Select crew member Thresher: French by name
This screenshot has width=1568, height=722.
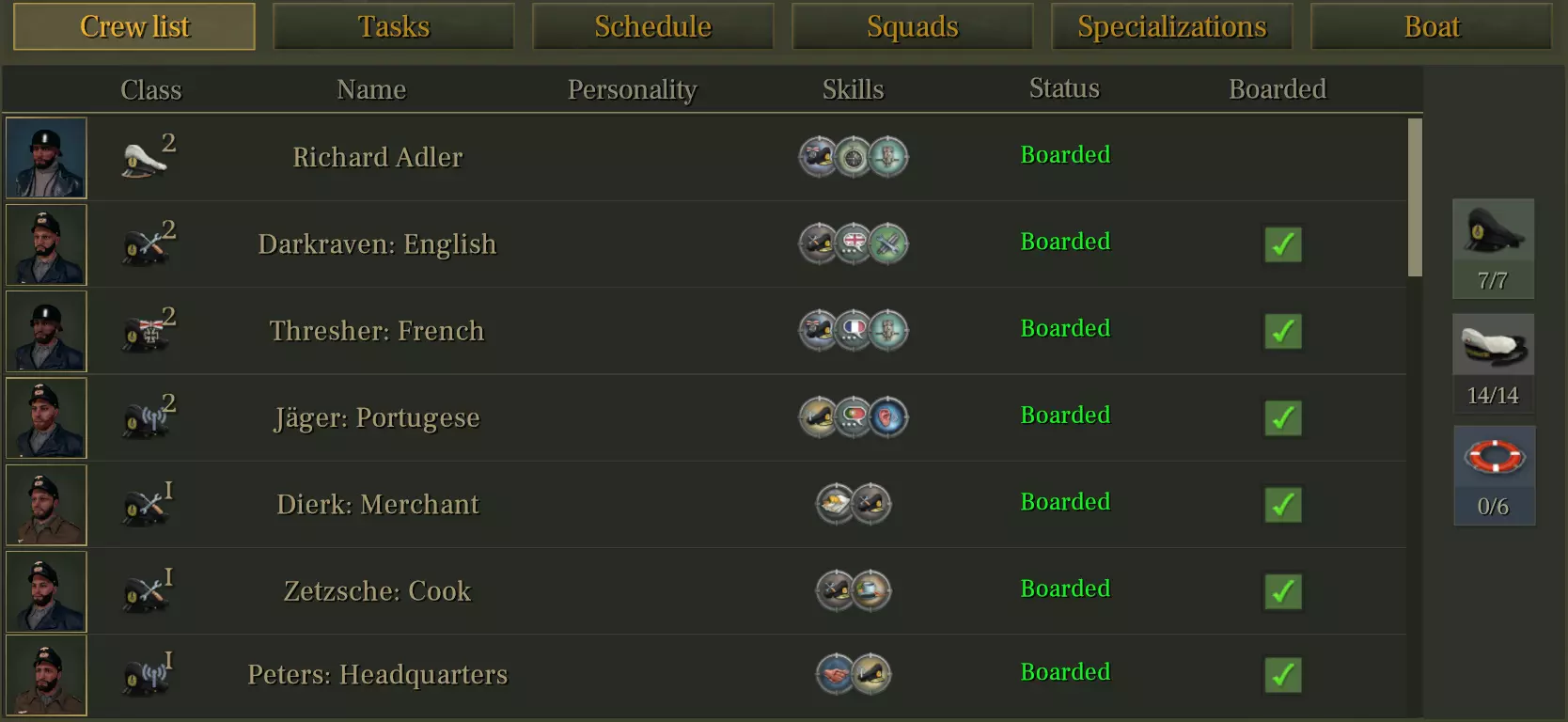(377, 331)
